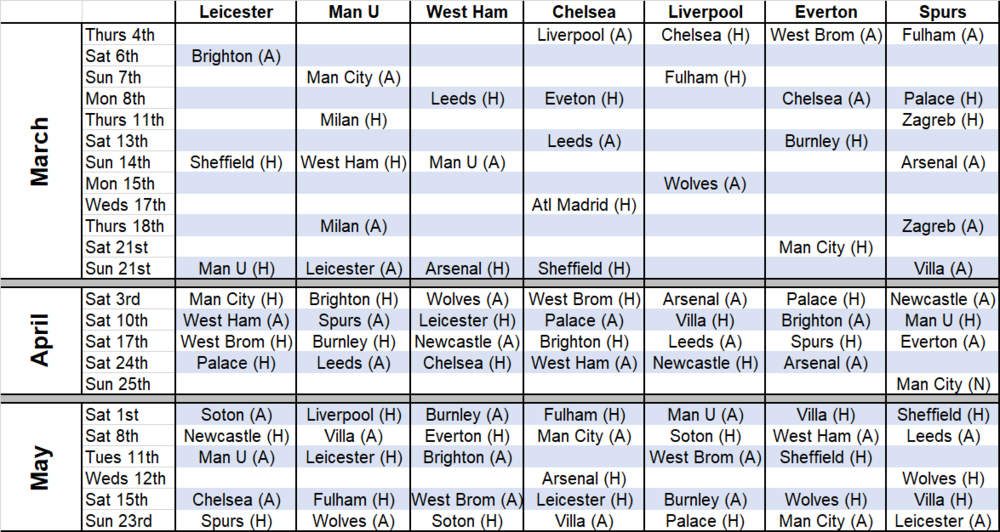Click the April month label cell
Image resolution: width=1000 pixels, height=532 pixels.
click(x=41, y=341)
